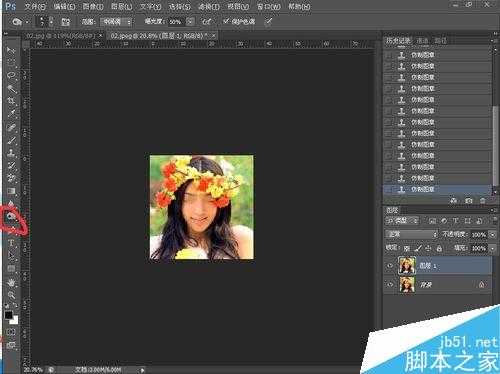Filter layers by pixel layers icon
Image resolution: width=500 pixels, height=374 pixels.
click(x=432, y=221)
